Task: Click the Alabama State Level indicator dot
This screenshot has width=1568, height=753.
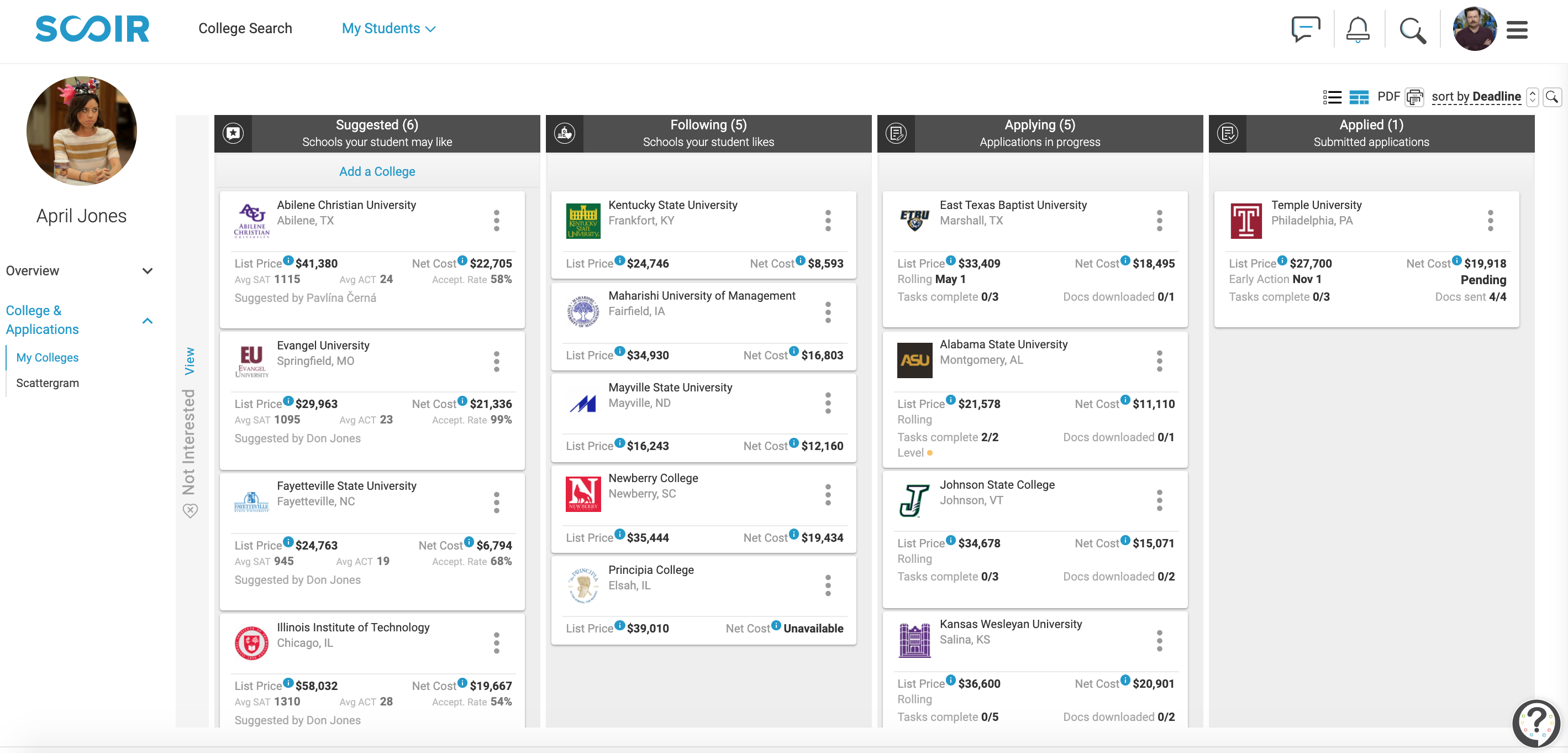Action: [x=929, y=453]
